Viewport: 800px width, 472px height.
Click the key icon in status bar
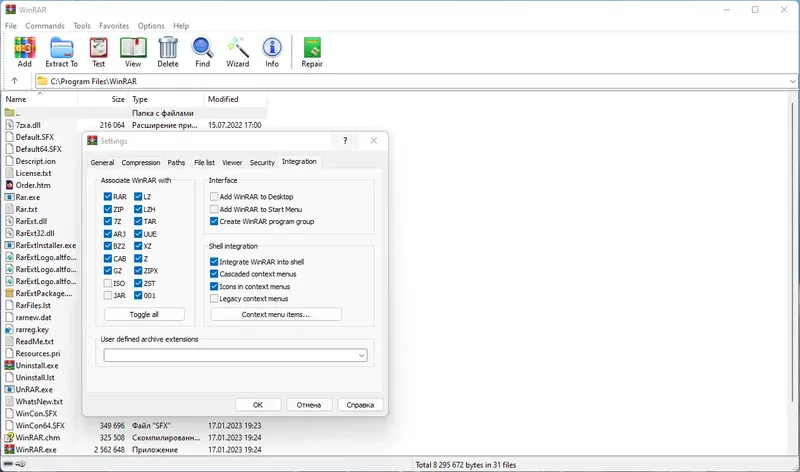tap(20, 464)
